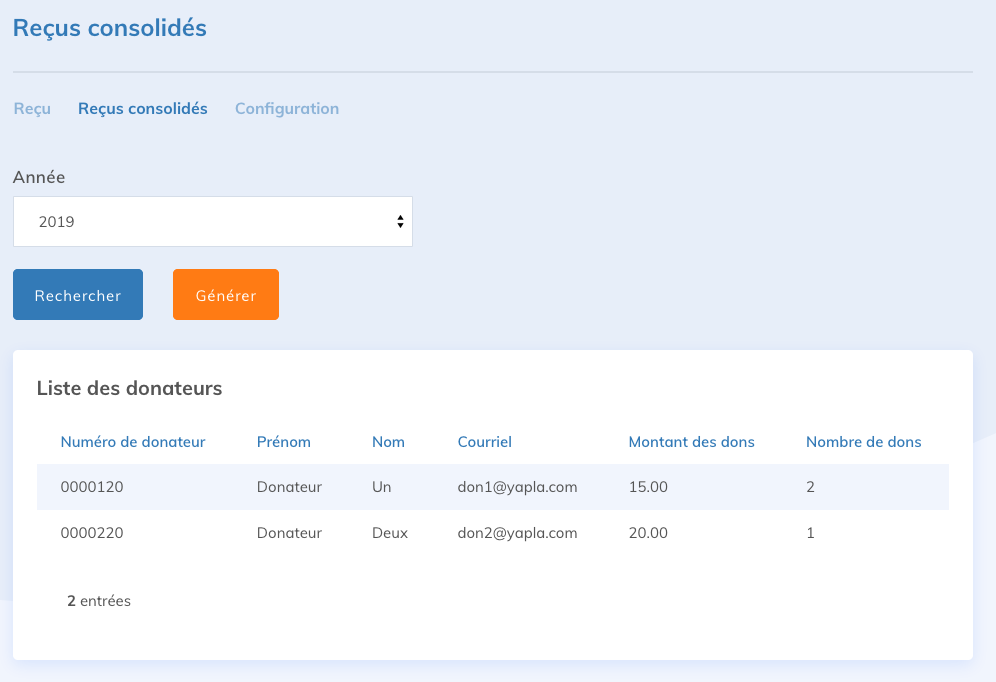This screenshot has width=996, height=682.
Task: Click the Liste des donateurs heading
Action: (x=129, y=388)
